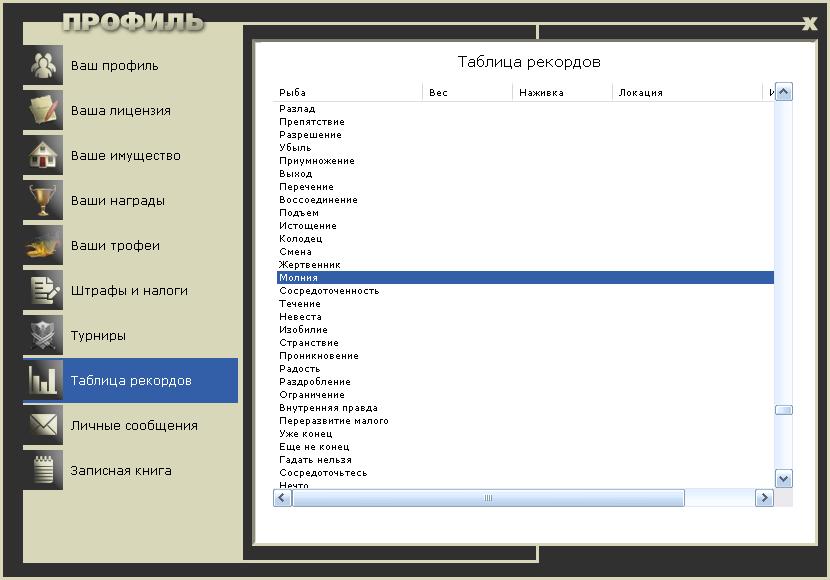
Task: Click the horizontal scrollbar right arrow
Action: tap(764, 497)
